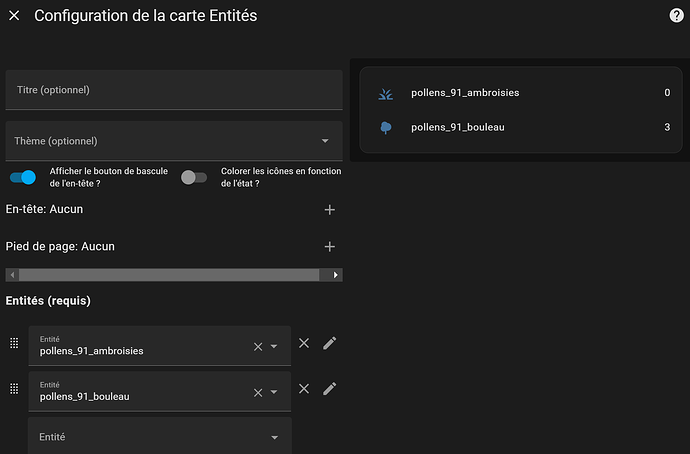Click the Titre (optionnel) text field
Image resolution: width=690 pixels, height=454 pixels.
tap(174, 90)
